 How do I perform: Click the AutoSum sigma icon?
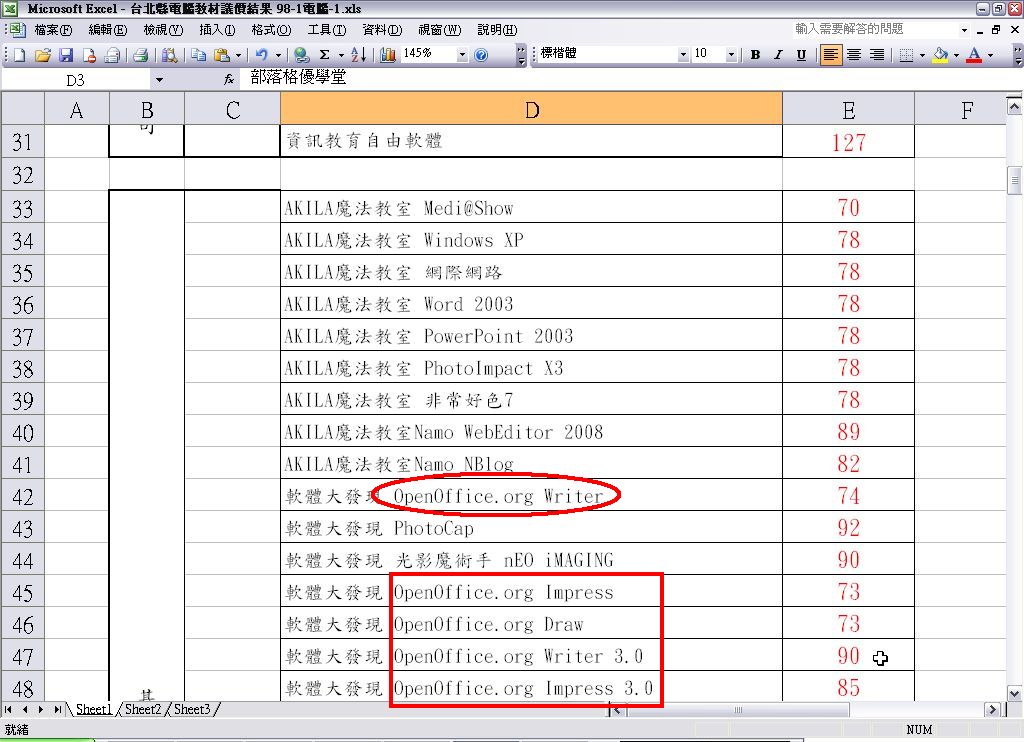pyautogui.click(x=325, y=56)
